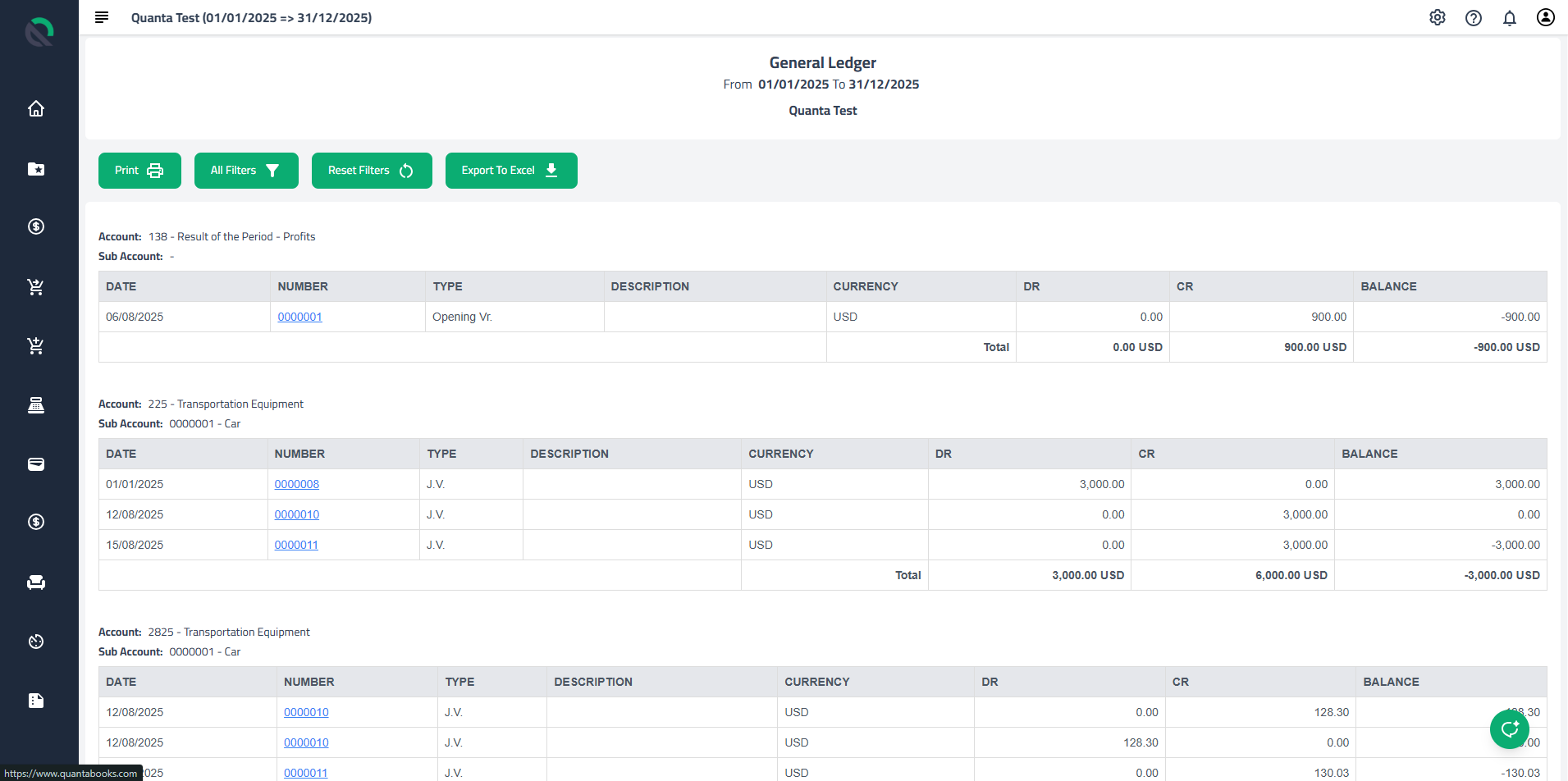Open the hamburger navigation menu
Image resolution: width=1568 pixels, height=781 pixels.
[101, 16]
